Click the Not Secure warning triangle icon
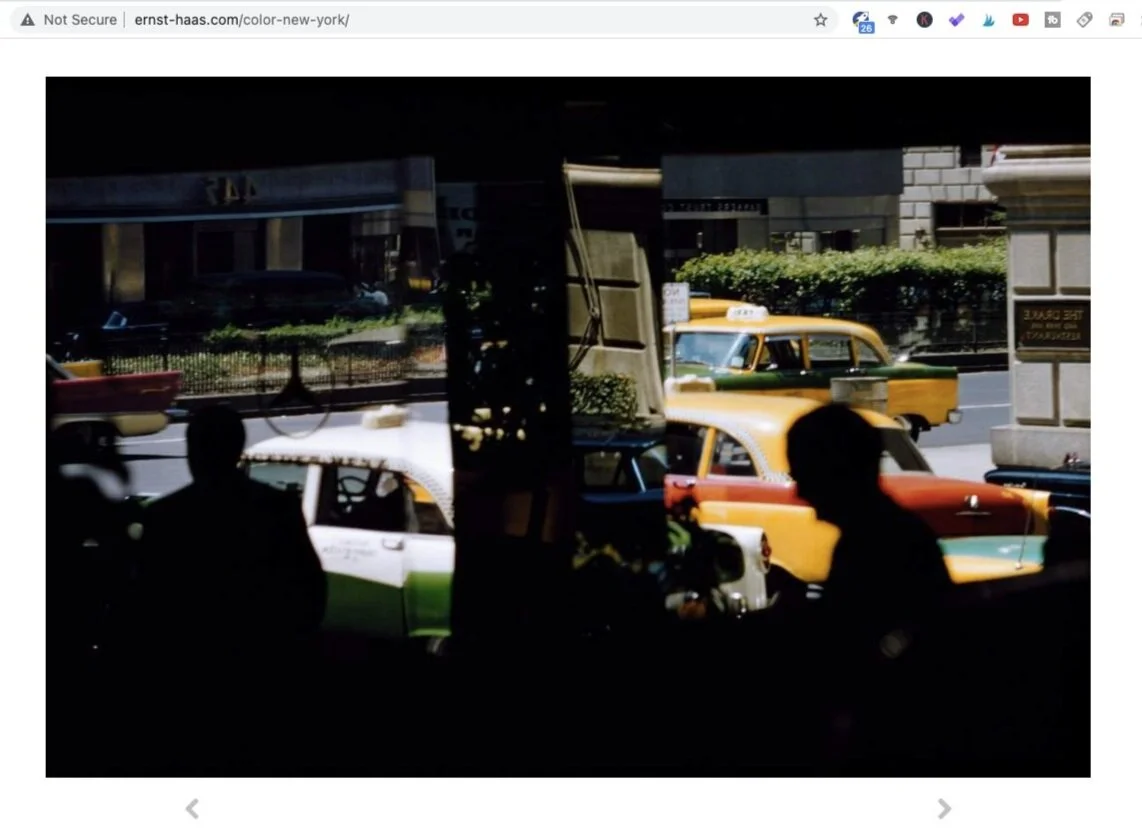1142x834 pixels. pos(27,20)
